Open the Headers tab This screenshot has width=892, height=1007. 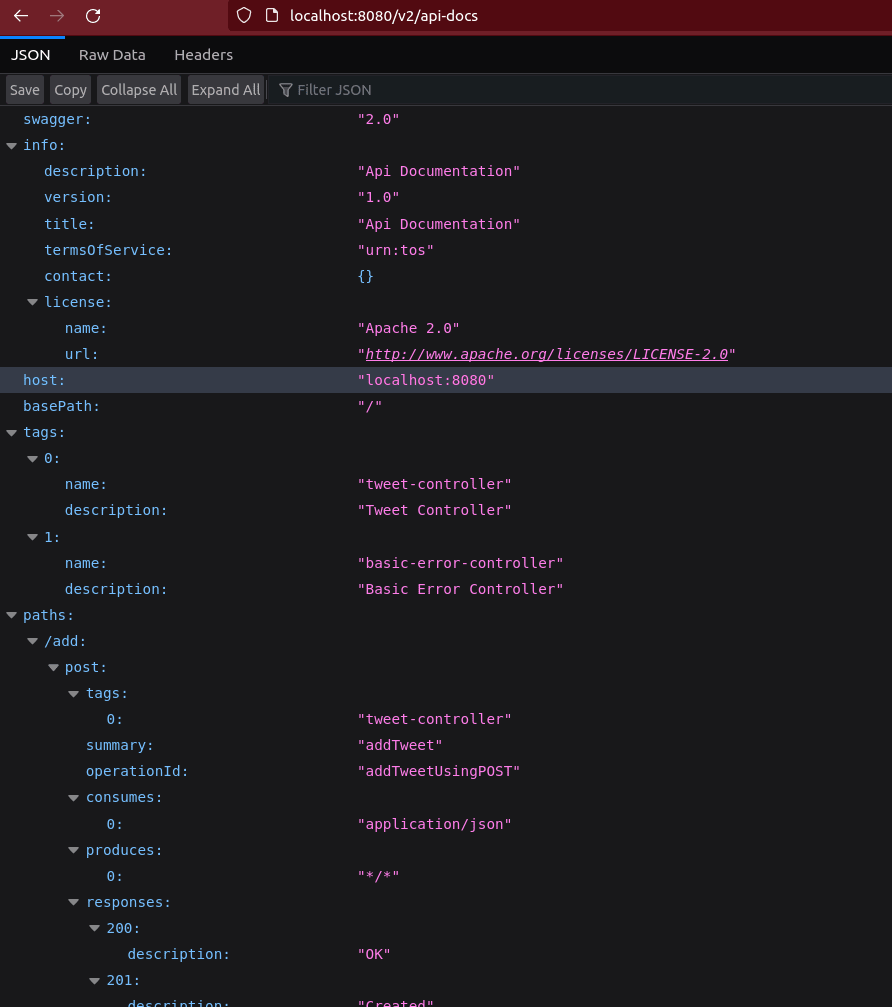tap(203, 55)
